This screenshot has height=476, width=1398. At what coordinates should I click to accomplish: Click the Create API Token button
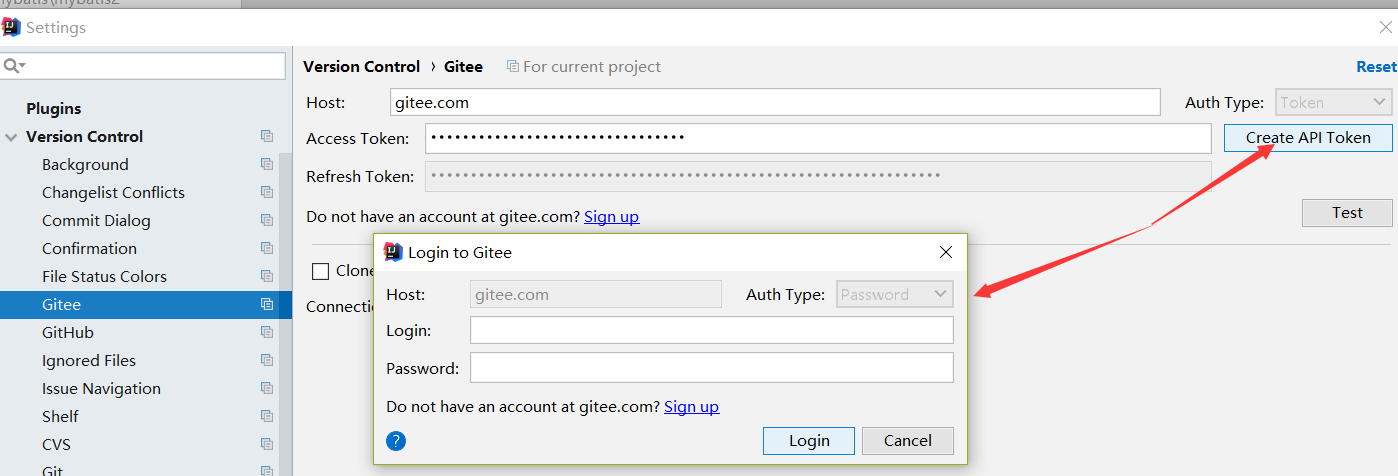click(1308, 138)
